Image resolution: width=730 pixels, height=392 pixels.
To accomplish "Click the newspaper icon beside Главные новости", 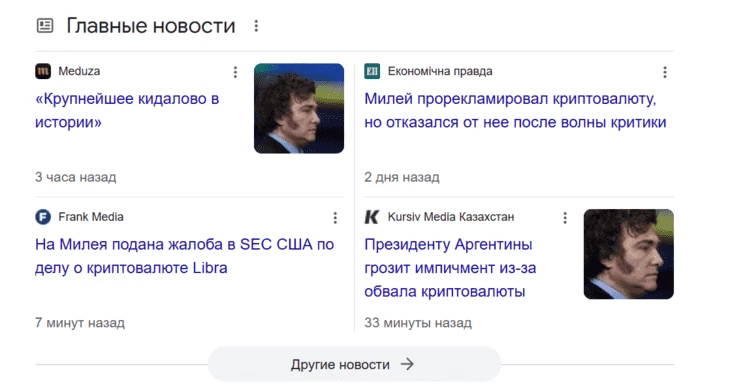I will point(45,25).
